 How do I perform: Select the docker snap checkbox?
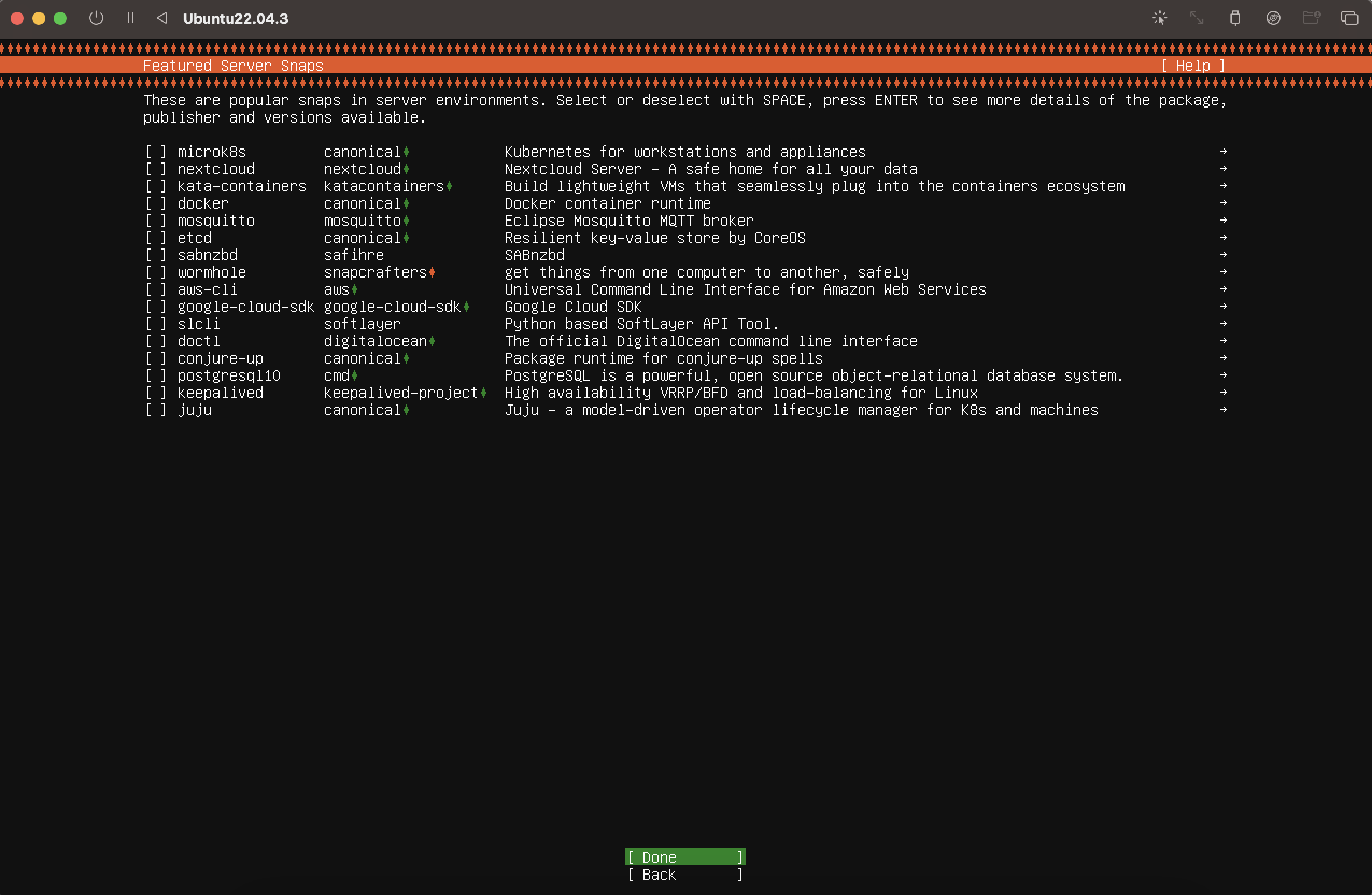click(x=155, y=203)
